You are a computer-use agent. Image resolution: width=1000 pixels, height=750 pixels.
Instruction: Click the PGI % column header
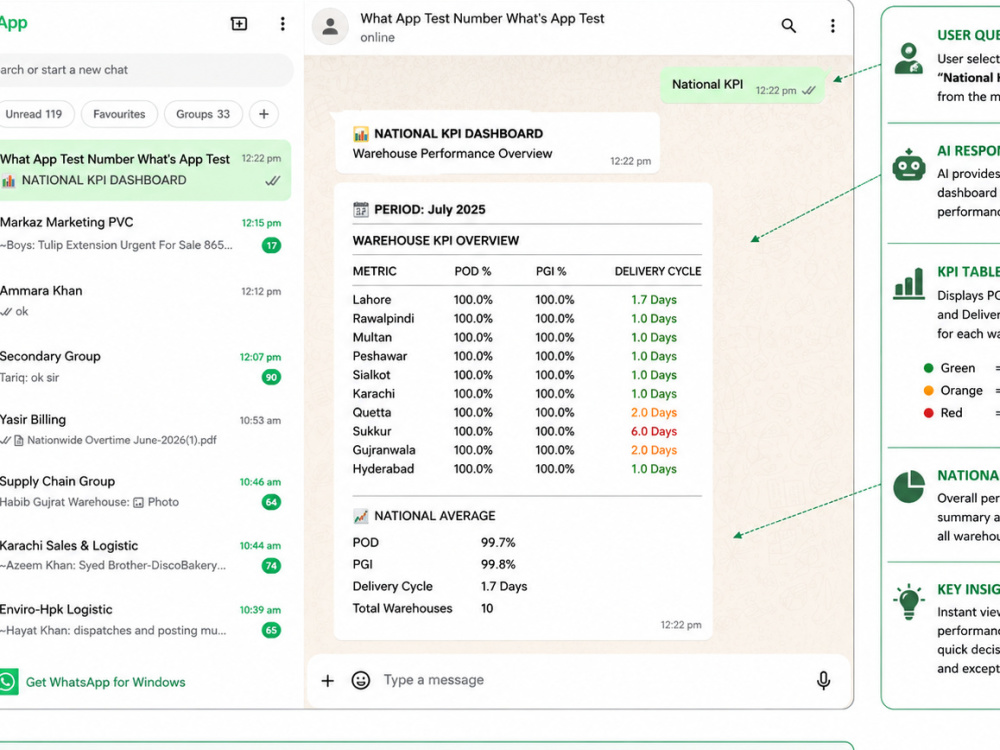(x=551, y=272)
